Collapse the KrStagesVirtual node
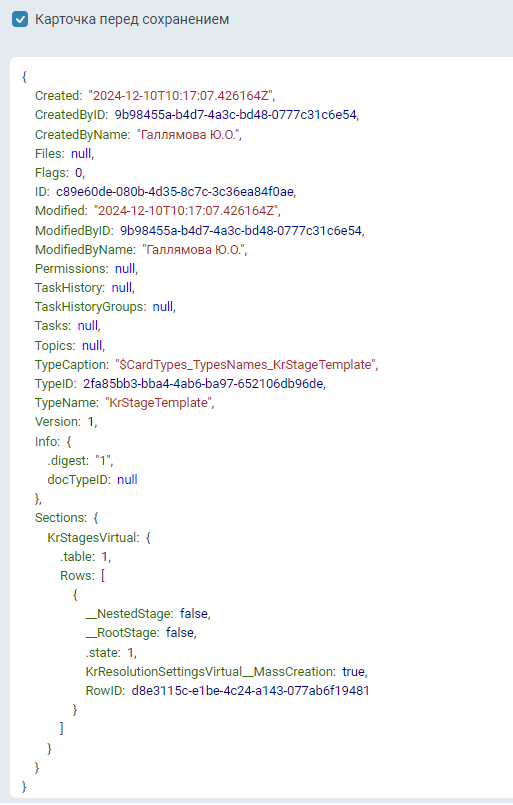 [x=148, y=538]
